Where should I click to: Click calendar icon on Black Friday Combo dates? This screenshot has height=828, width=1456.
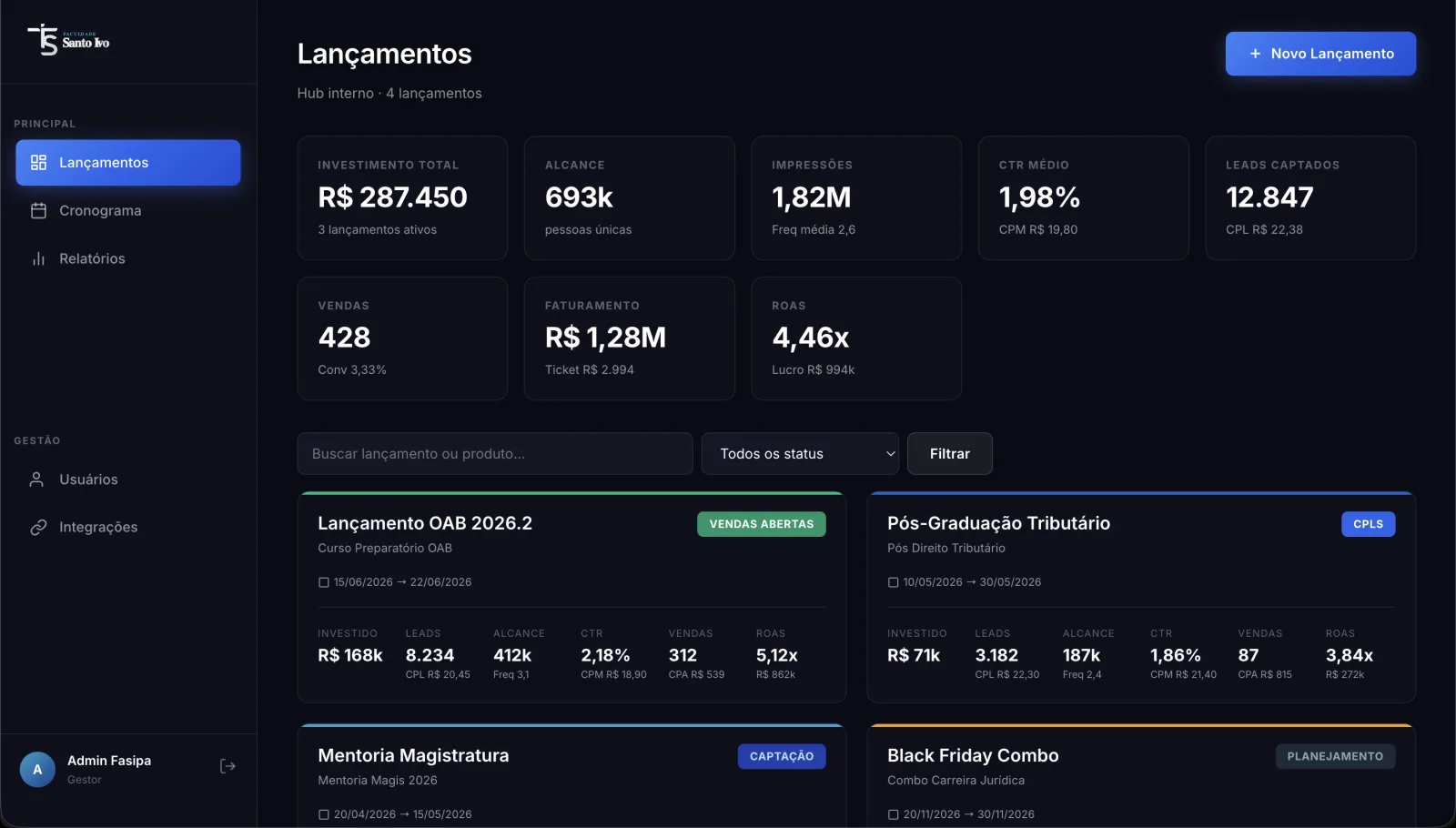coord(893,814)
